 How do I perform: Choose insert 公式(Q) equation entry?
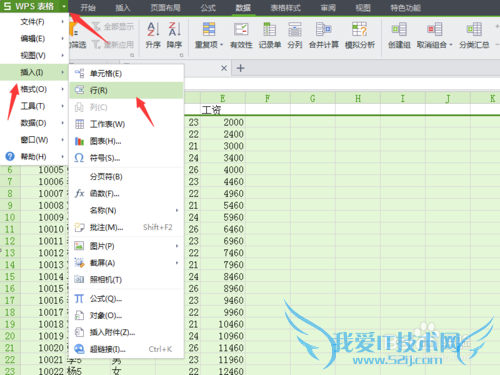tap(127, 299)
